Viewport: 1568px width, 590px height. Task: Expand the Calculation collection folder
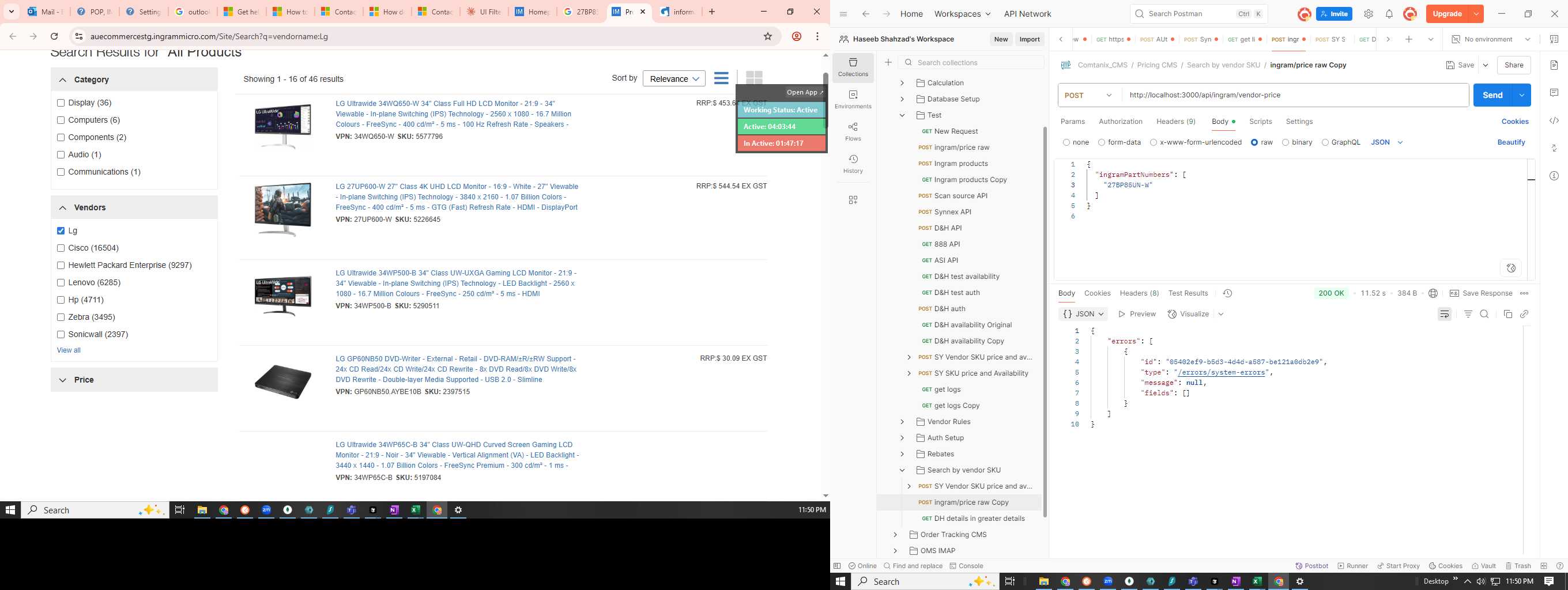(x=902, y=83)
